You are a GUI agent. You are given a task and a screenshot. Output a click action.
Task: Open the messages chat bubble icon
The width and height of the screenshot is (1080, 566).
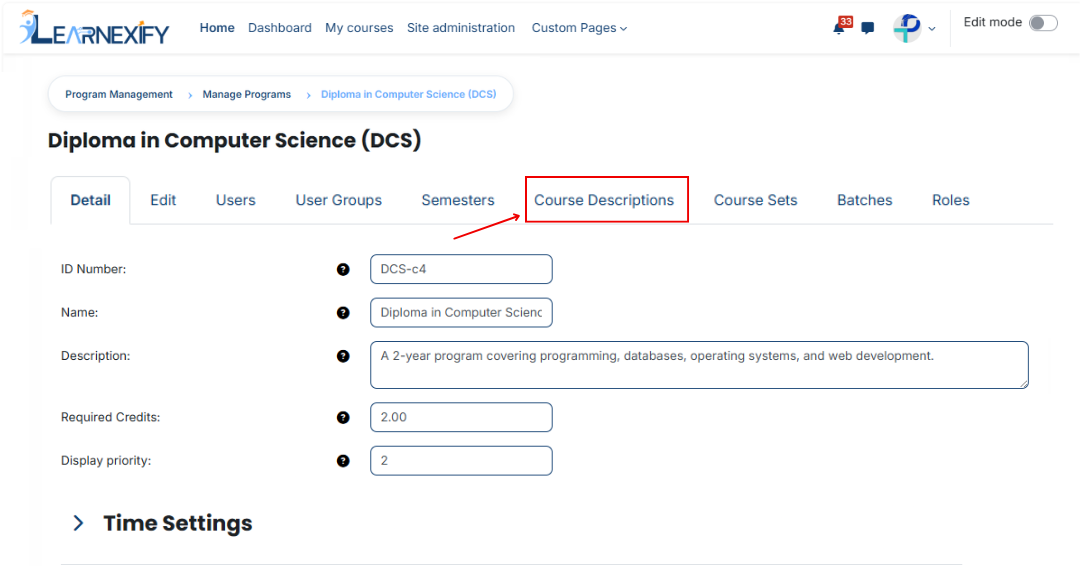point(868,28)
